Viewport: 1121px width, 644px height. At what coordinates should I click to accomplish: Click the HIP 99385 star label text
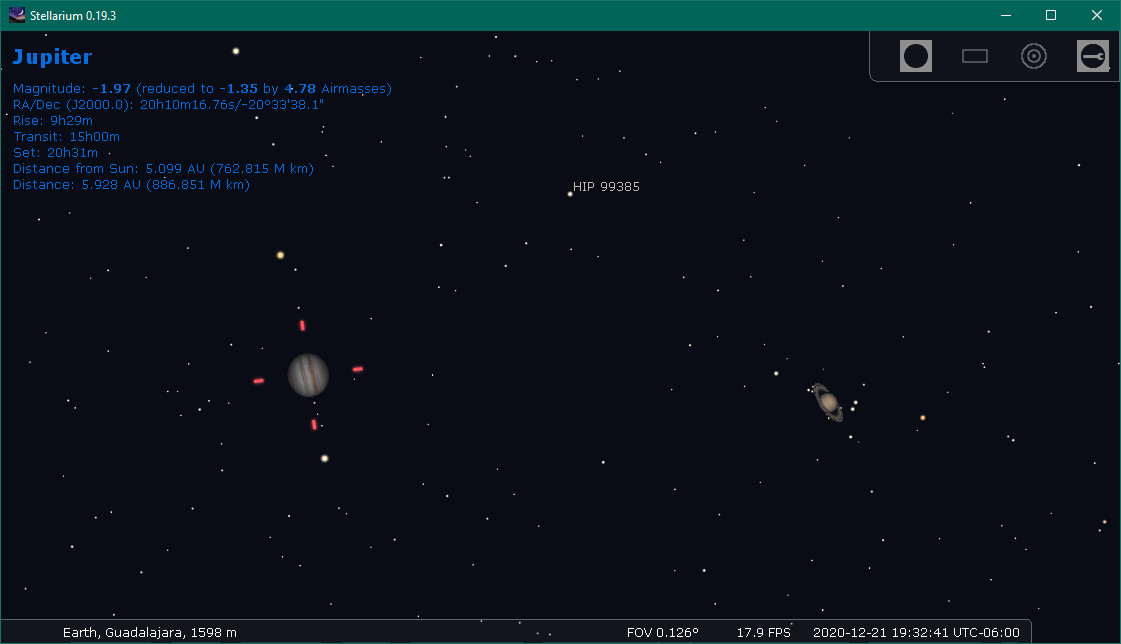coord(606,187)
